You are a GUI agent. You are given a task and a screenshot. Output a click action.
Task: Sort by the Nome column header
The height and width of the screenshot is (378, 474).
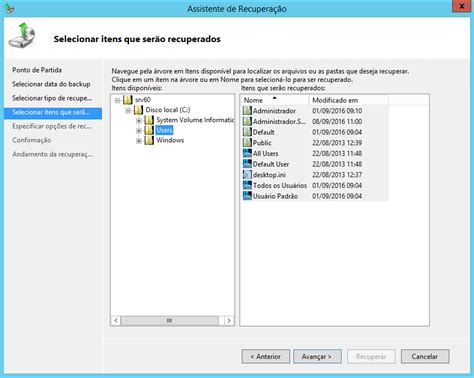[x=275, y=100]
